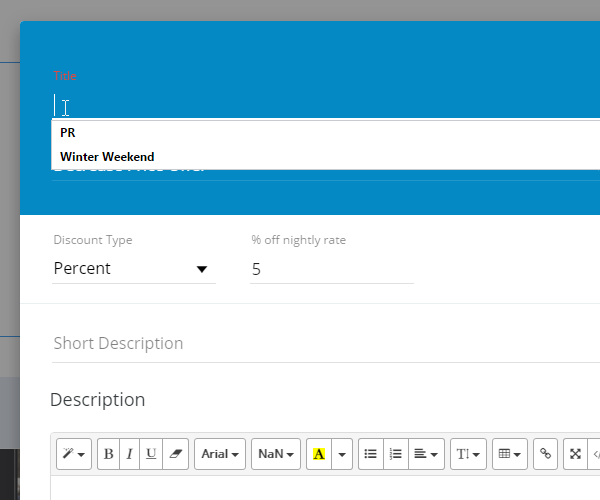Insert an unordered bullet list
The height and width of the screenshot is (500, 600).
[370, 454]
